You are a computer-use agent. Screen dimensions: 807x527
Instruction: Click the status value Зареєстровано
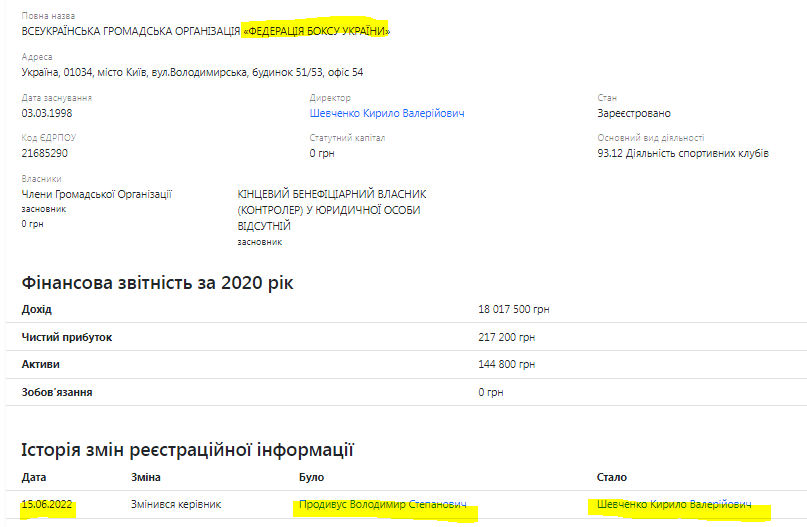(x=634, y=114)
